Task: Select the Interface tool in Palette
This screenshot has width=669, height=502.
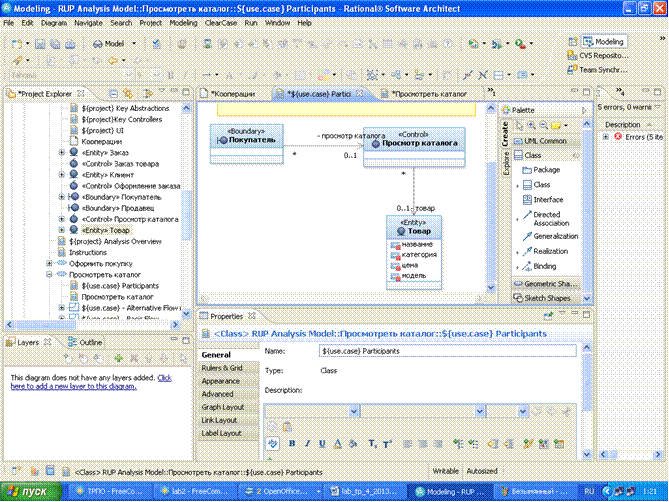Action: [x=548, y=199]
